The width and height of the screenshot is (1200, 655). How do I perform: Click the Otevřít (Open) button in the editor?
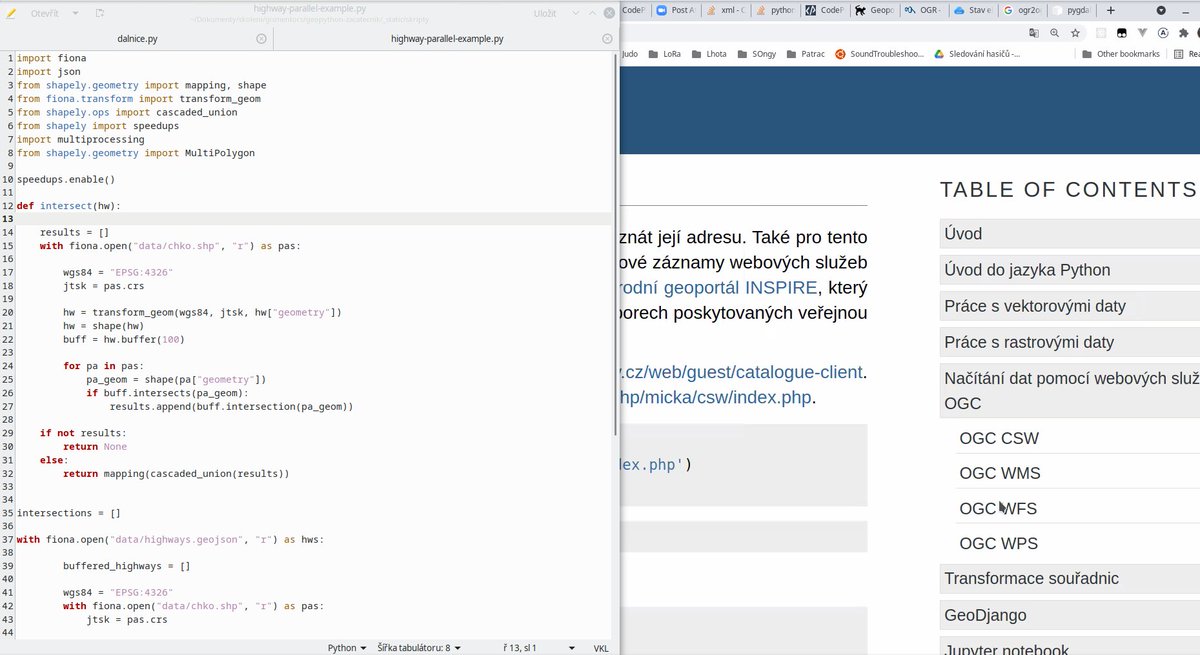43,13
